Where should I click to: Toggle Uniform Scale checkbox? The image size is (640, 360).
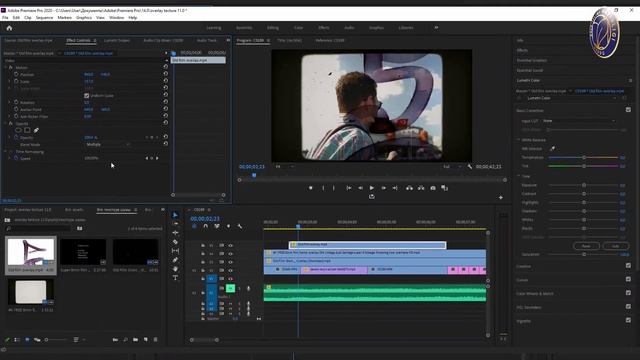(87, 96)
